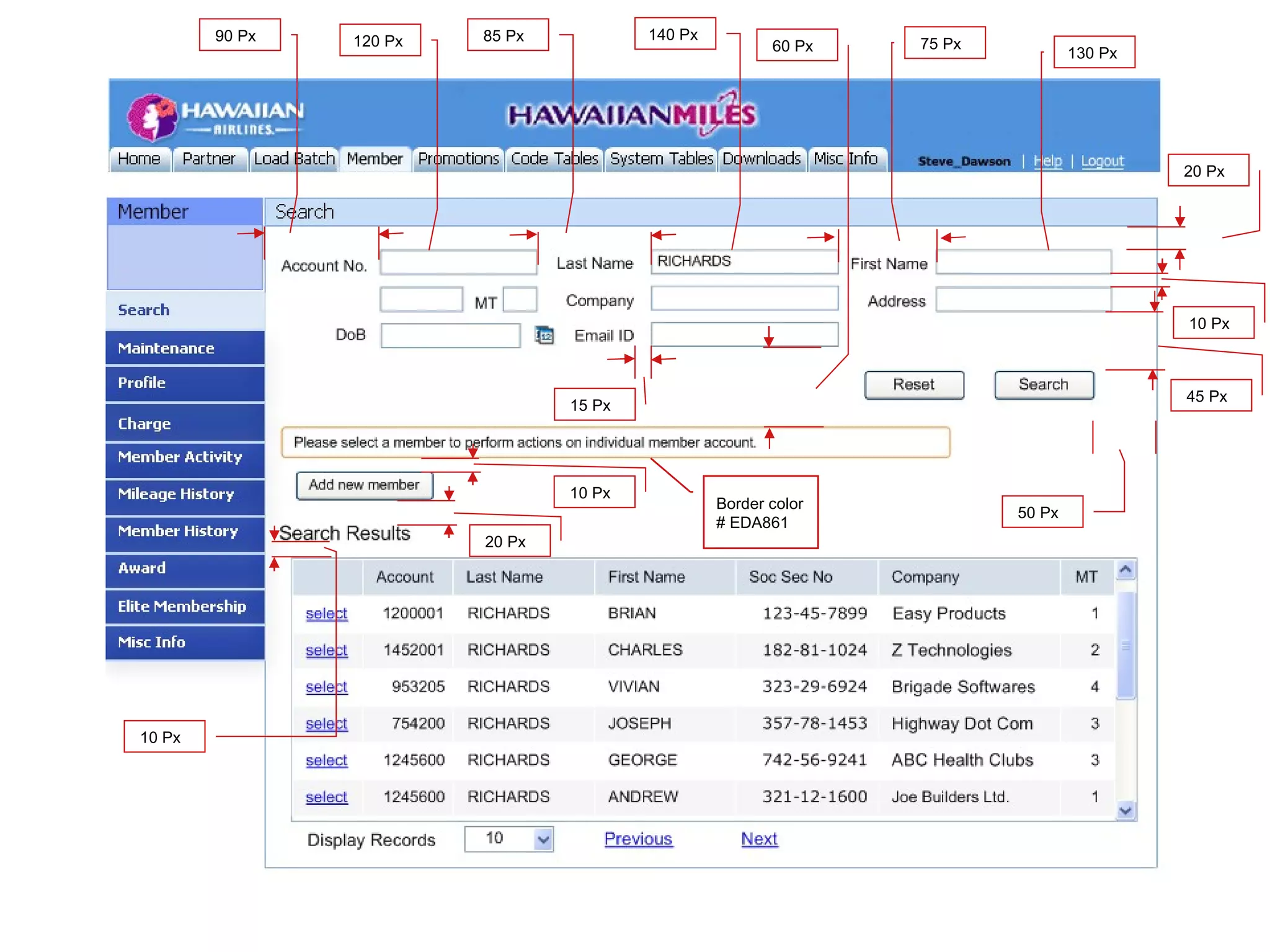
Task: Click the results scrollbar thumb
Action: click(1126, 645)
